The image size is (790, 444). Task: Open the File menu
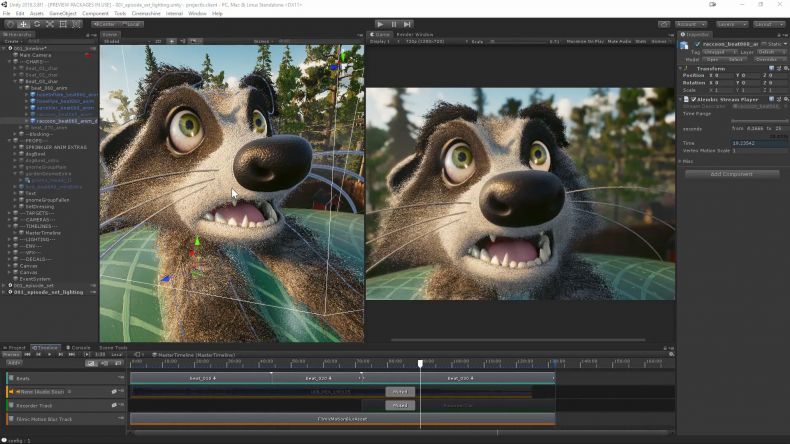coord(7,14)
